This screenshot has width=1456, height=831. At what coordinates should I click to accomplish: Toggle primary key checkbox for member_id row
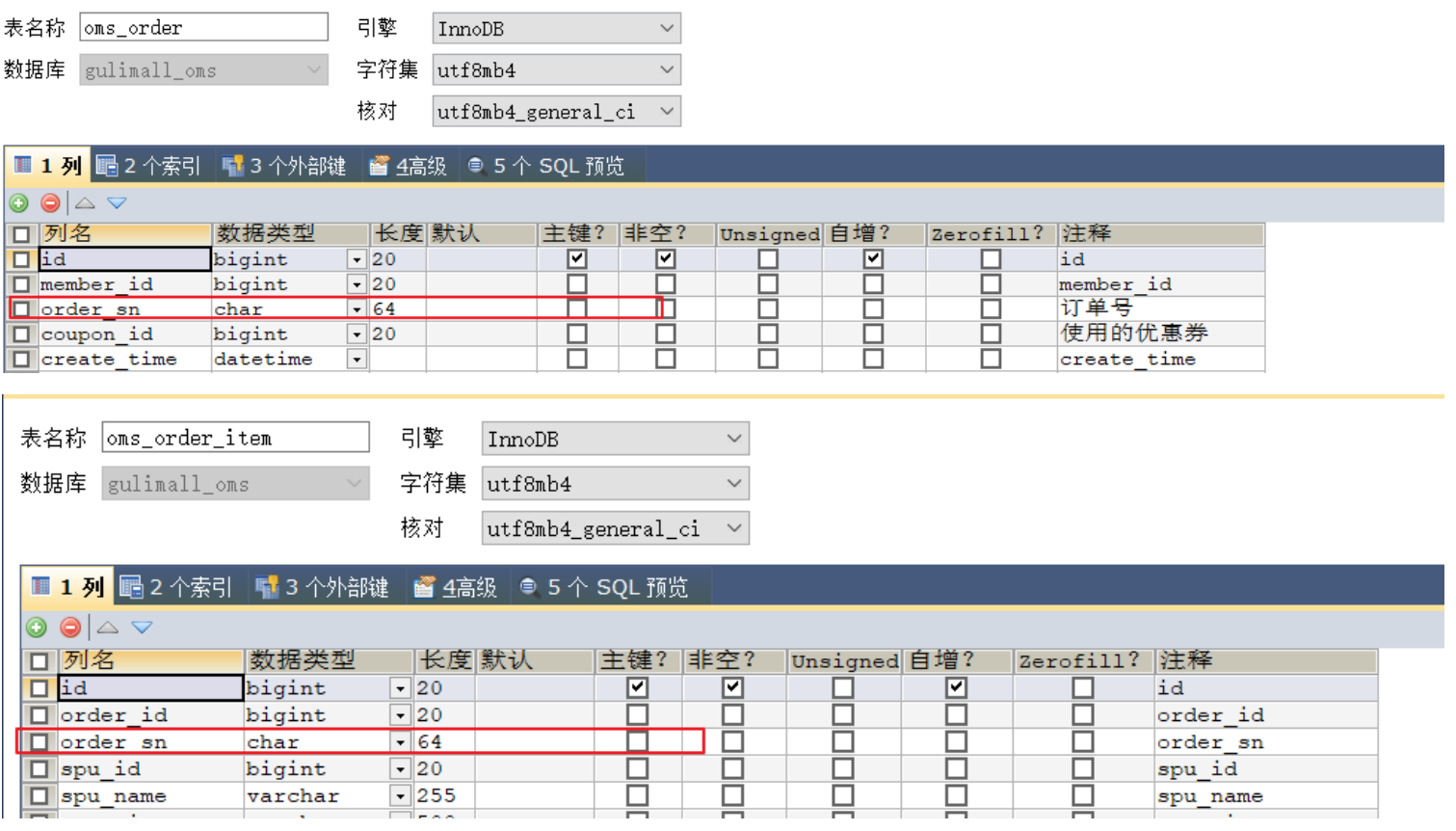[577, 284]
